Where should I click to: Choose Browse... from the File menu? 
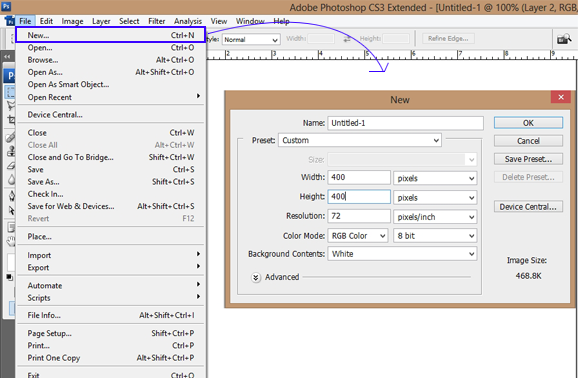tap(111, 60)
